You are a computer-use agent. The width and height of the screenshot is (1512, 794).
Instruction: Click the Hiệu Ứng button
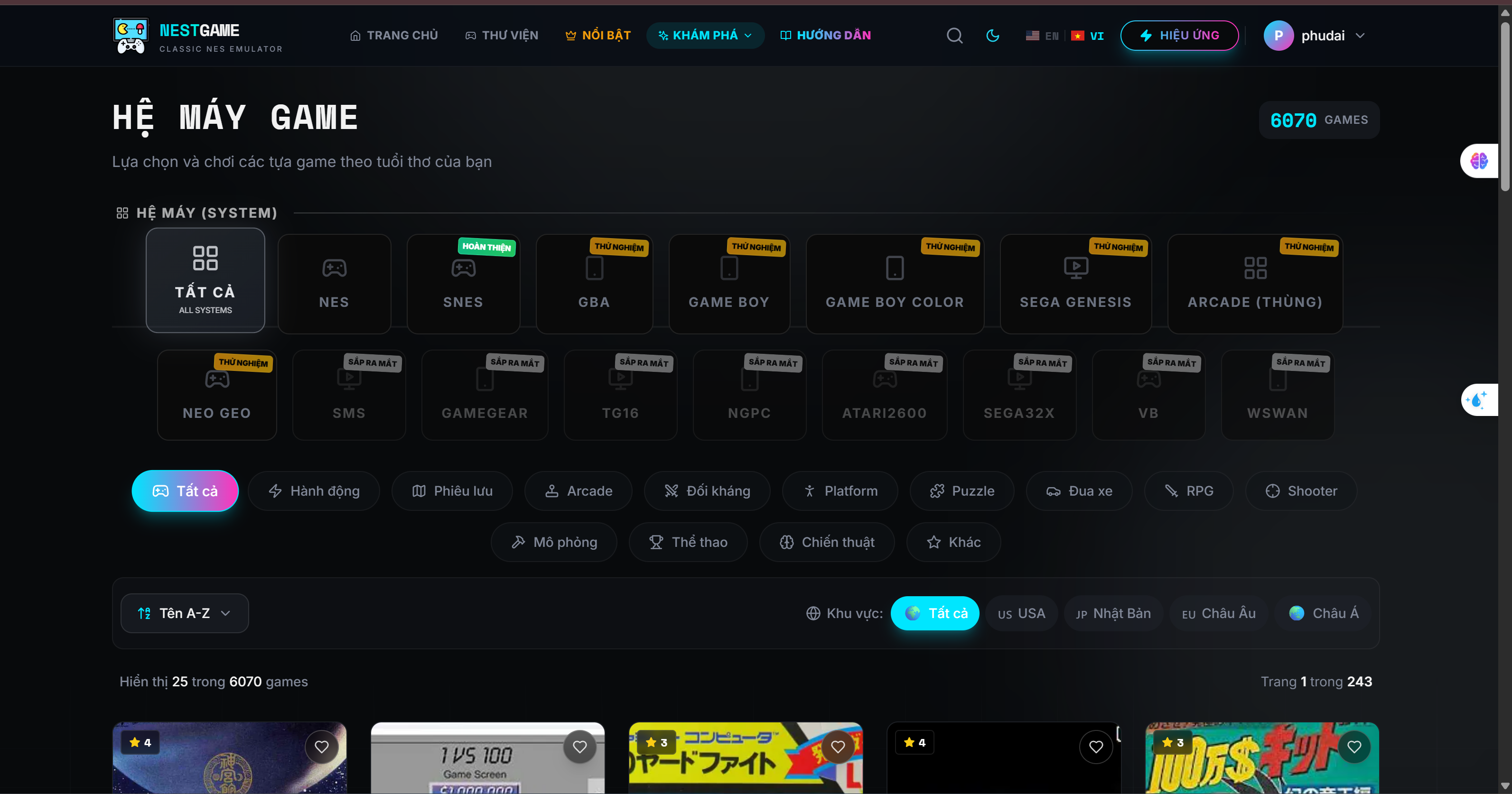pyautogui.click(x=1180, y=36)
